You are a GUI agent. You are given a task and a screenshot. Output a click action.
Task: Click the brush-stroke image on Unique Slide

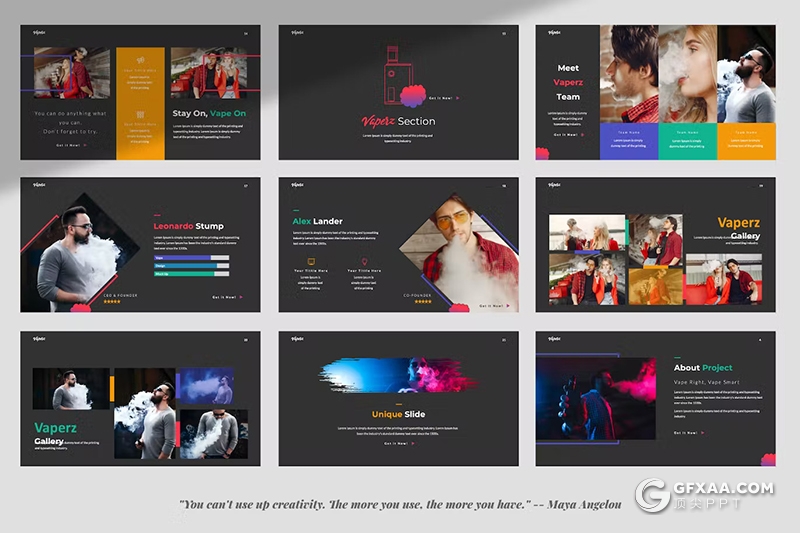pyautogui.click(x=398, y=376)
